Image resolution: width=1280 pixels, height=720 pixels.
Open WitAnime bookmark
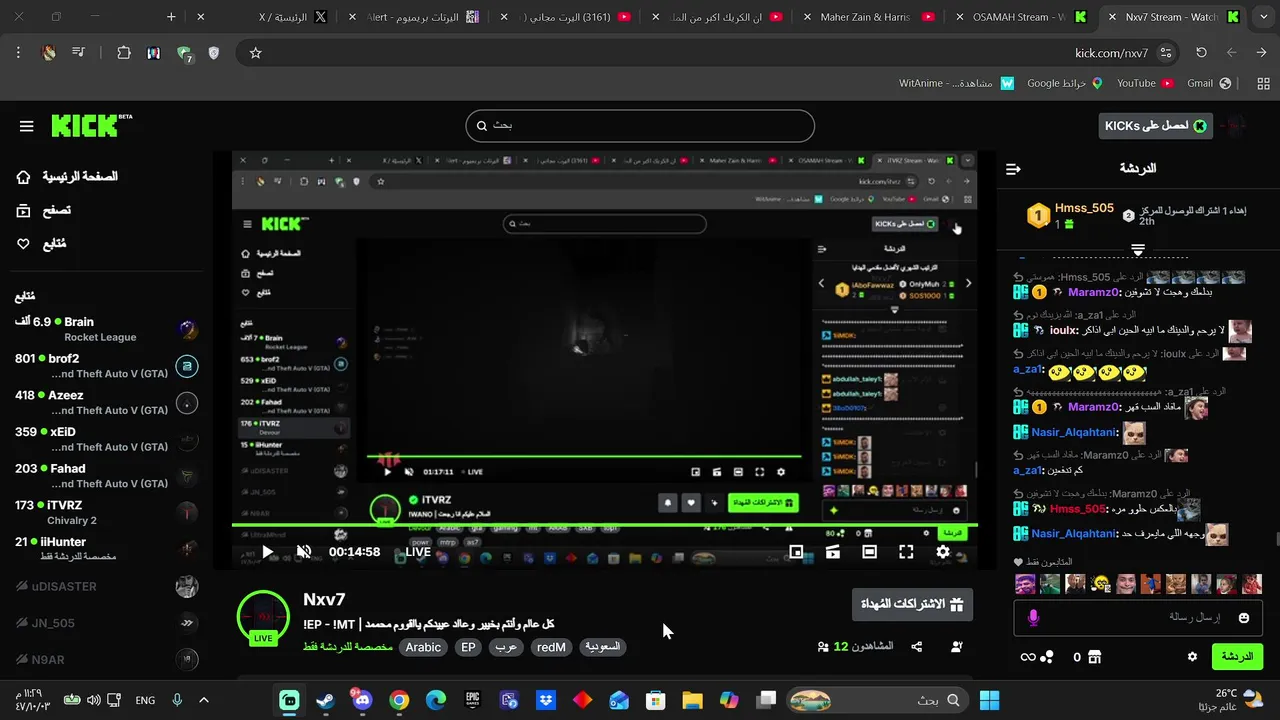[957, 84]
